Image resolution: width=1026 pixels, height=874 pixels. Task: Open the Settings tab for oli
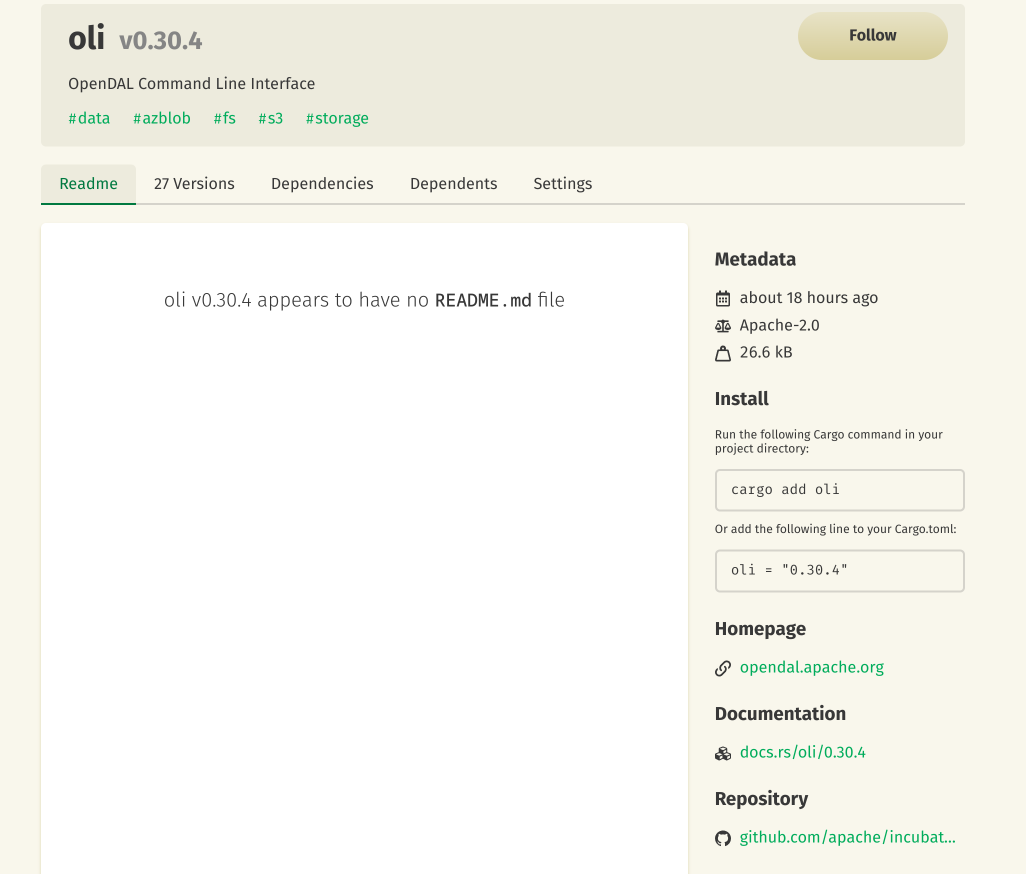click(x=562, y=183)
